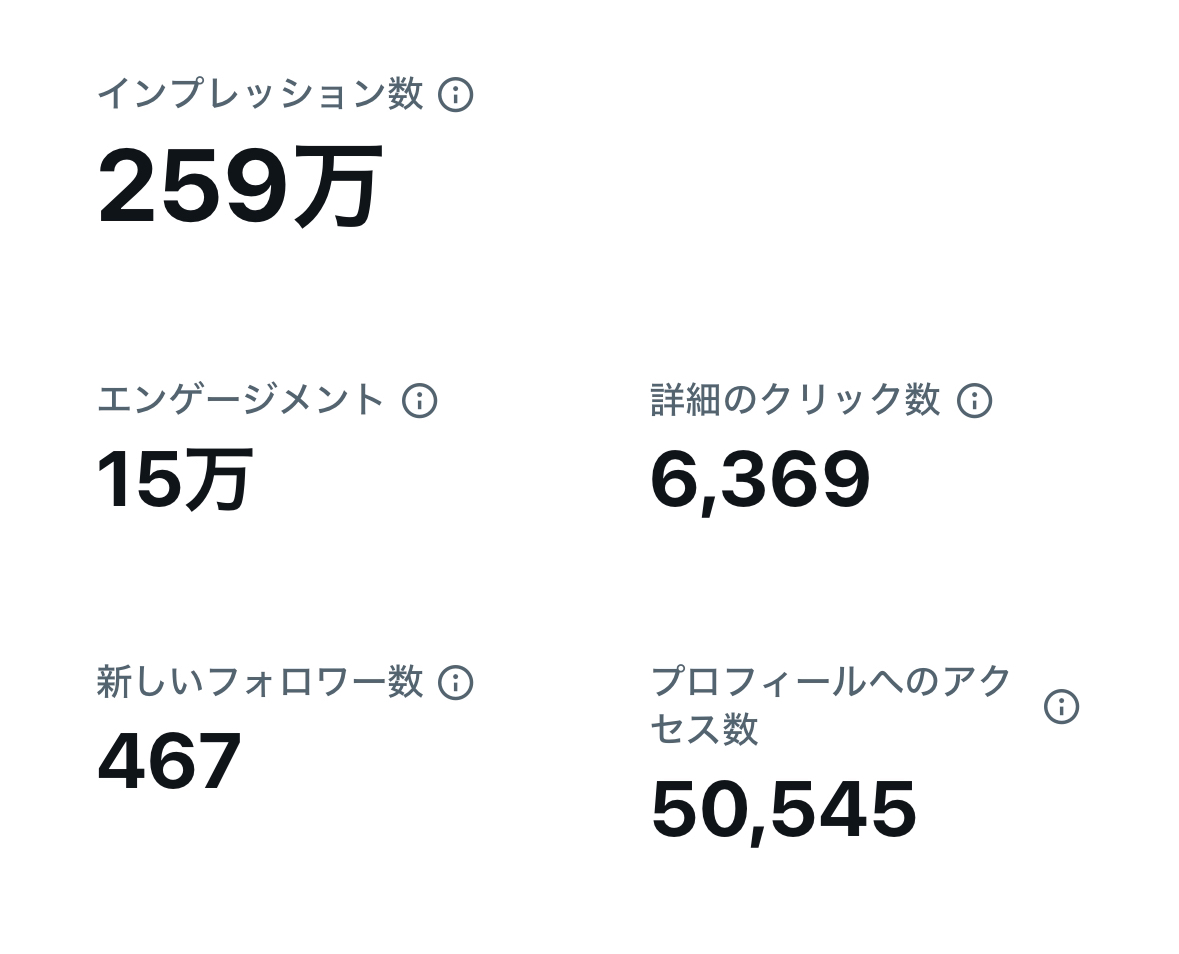Click the 詳細 word in clicks label
Screen dimensions: 1179x954
pos(687,401)
